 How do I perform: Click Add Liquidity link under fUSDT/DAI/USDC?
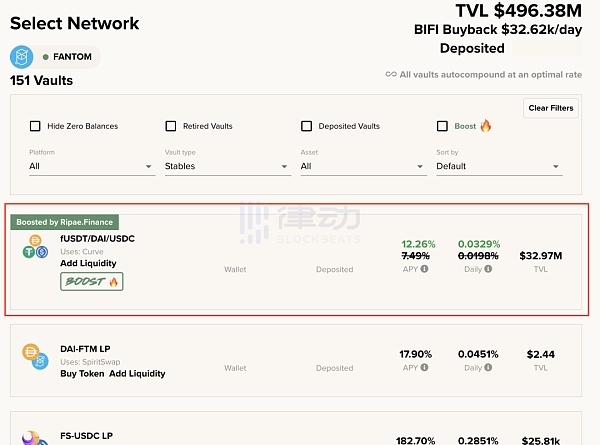[88, 263]
